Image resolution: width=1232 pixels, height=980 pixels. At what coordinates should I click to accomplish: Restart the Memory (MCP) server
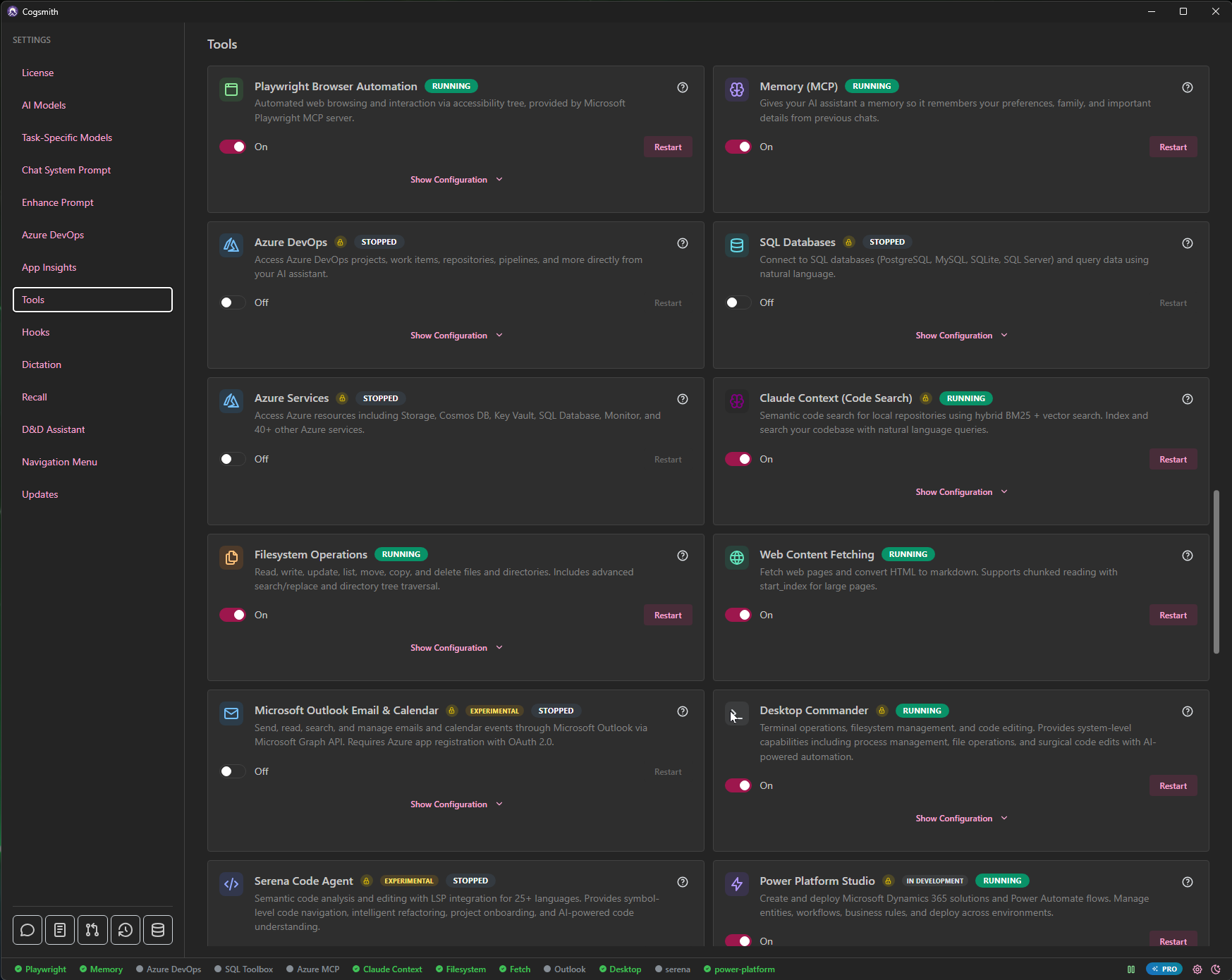point(1173,147)
